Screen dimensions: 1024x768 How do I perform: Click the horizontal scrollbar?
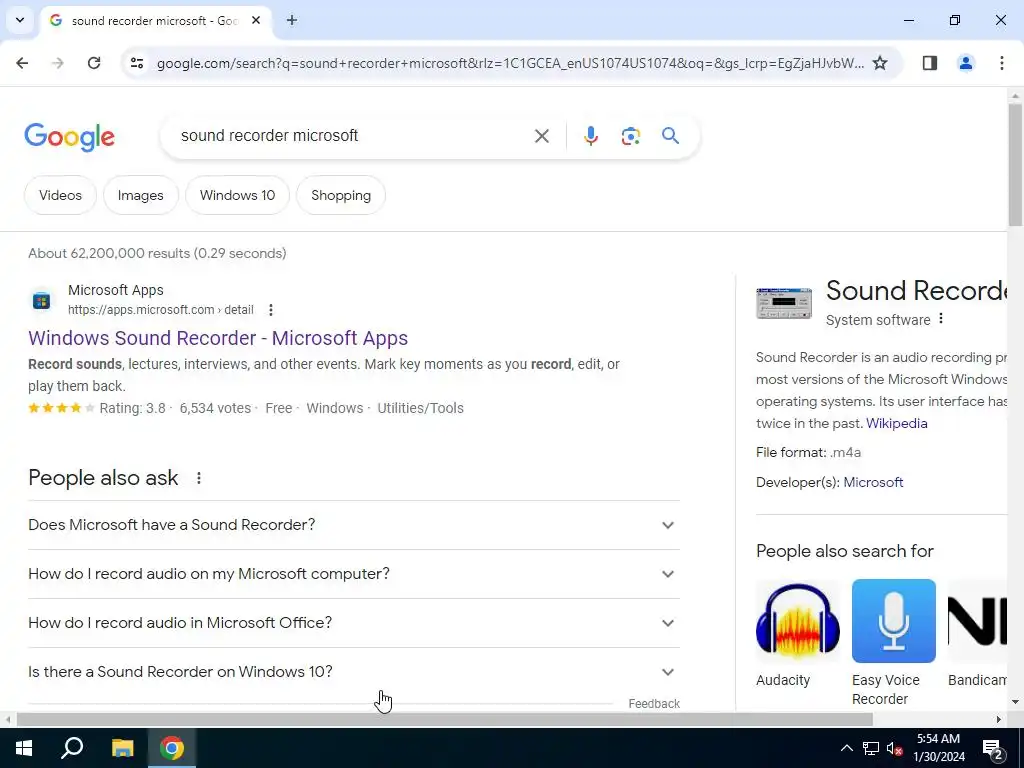click(444, 719)
